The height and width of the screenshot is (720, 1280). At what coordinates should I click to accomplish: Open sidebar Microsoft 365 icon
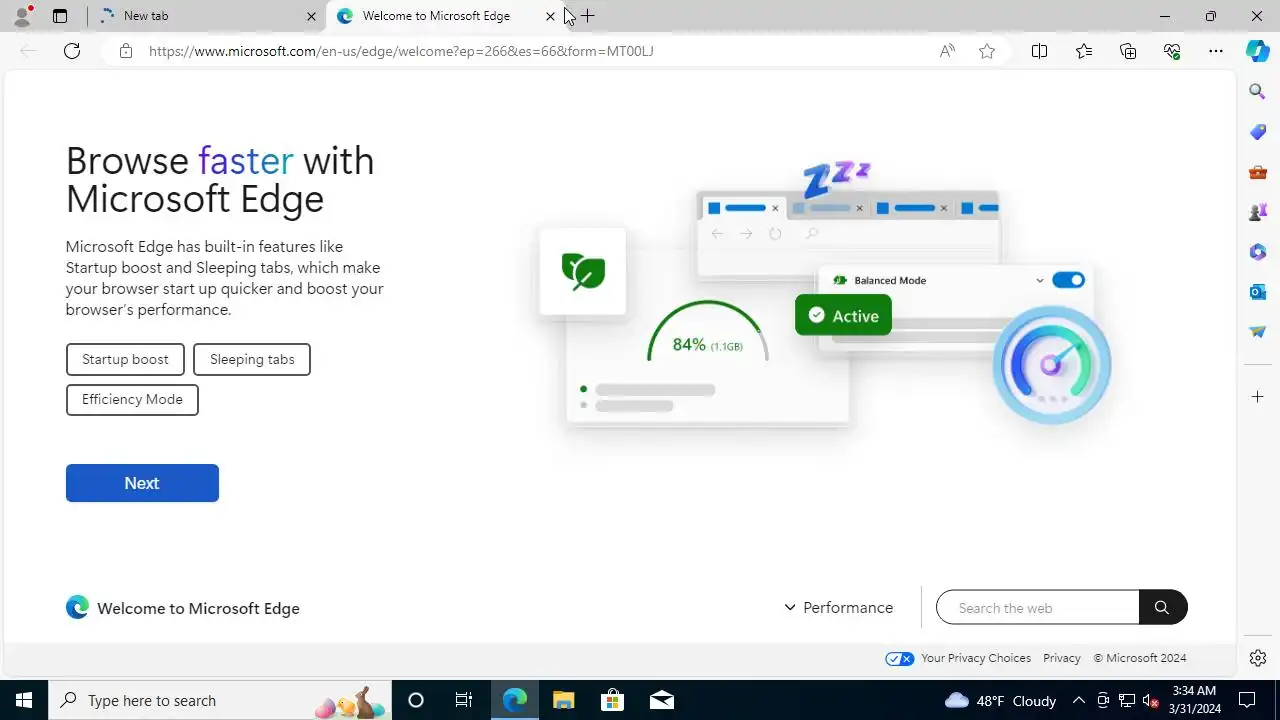click(1258, 251)
